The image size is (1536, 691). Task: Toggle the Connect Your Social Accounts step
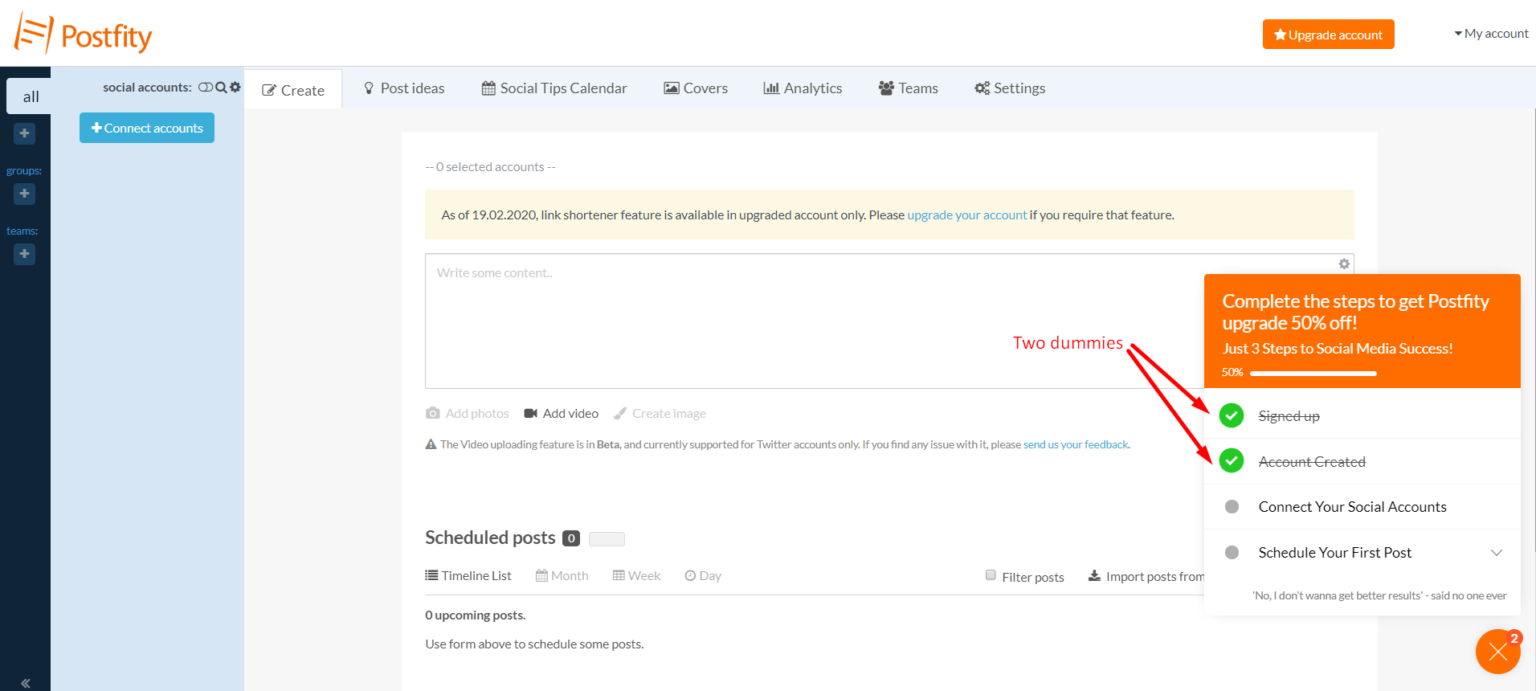pyautogui.click(x=1231, y=506)
